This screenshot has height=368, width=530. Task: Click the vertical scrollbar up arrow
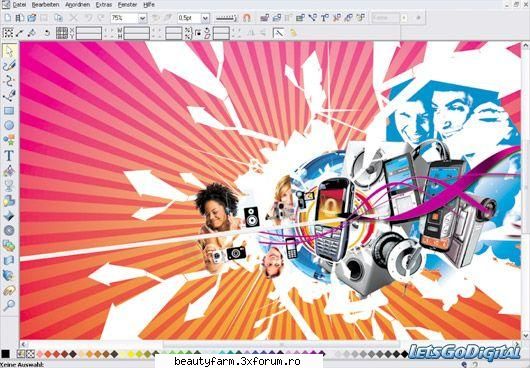[x=526, y=45]
